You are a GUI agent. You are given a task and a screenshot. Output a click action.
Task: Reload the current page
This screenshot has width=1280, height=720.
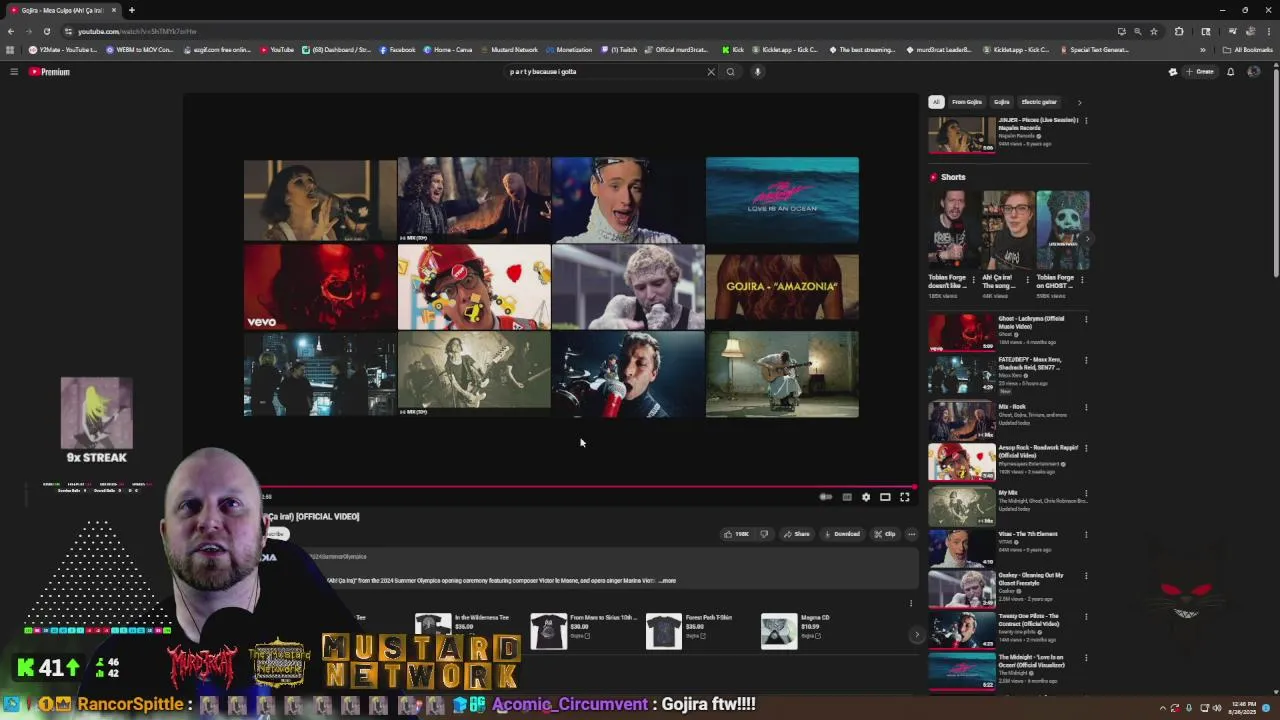[46, 31]
